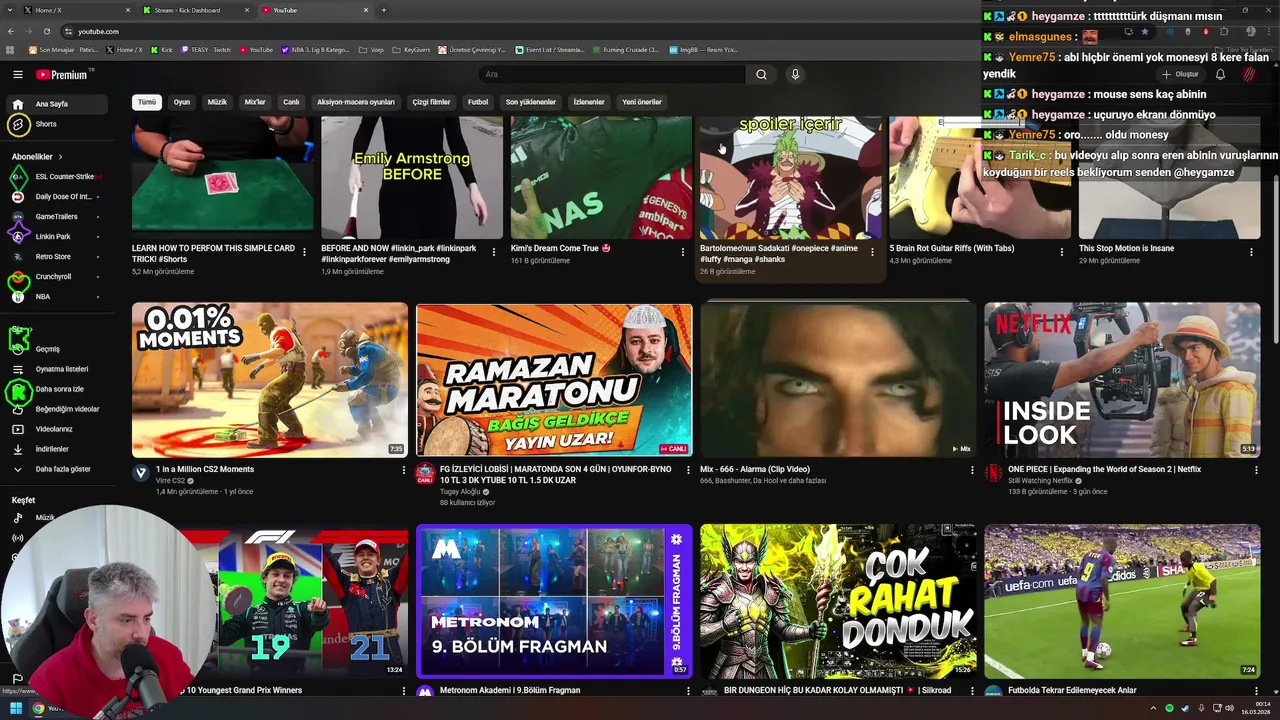Open Oynatma listeleri playlists
Viewport: 1280px width, 720px height.
pyautogui.click(x=55, y=369)
